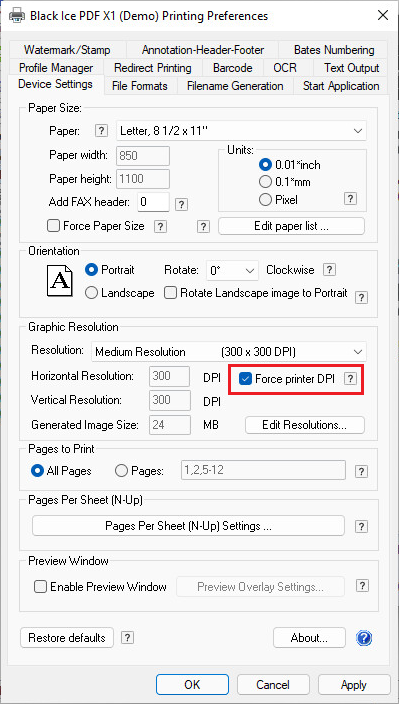The width and height of the screenshot is (399, 704).
Task: Expand the Rotate angle dropdown
Action: [232, 271]
